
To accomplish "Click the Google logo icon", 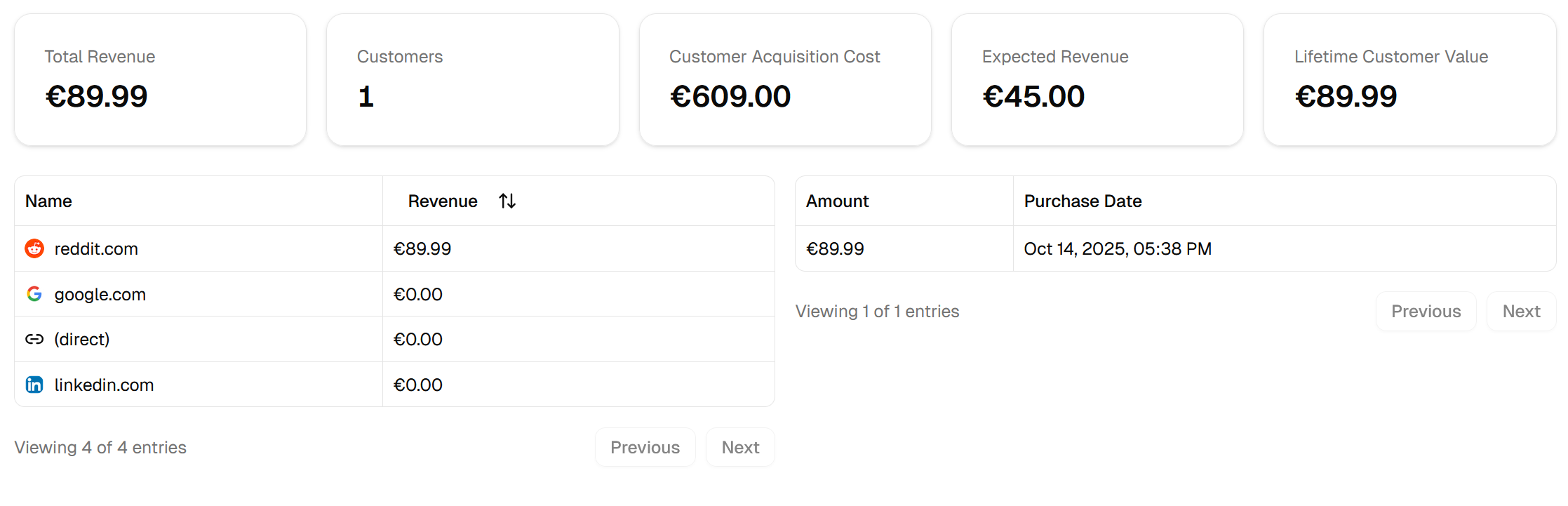I will point(34,294).
